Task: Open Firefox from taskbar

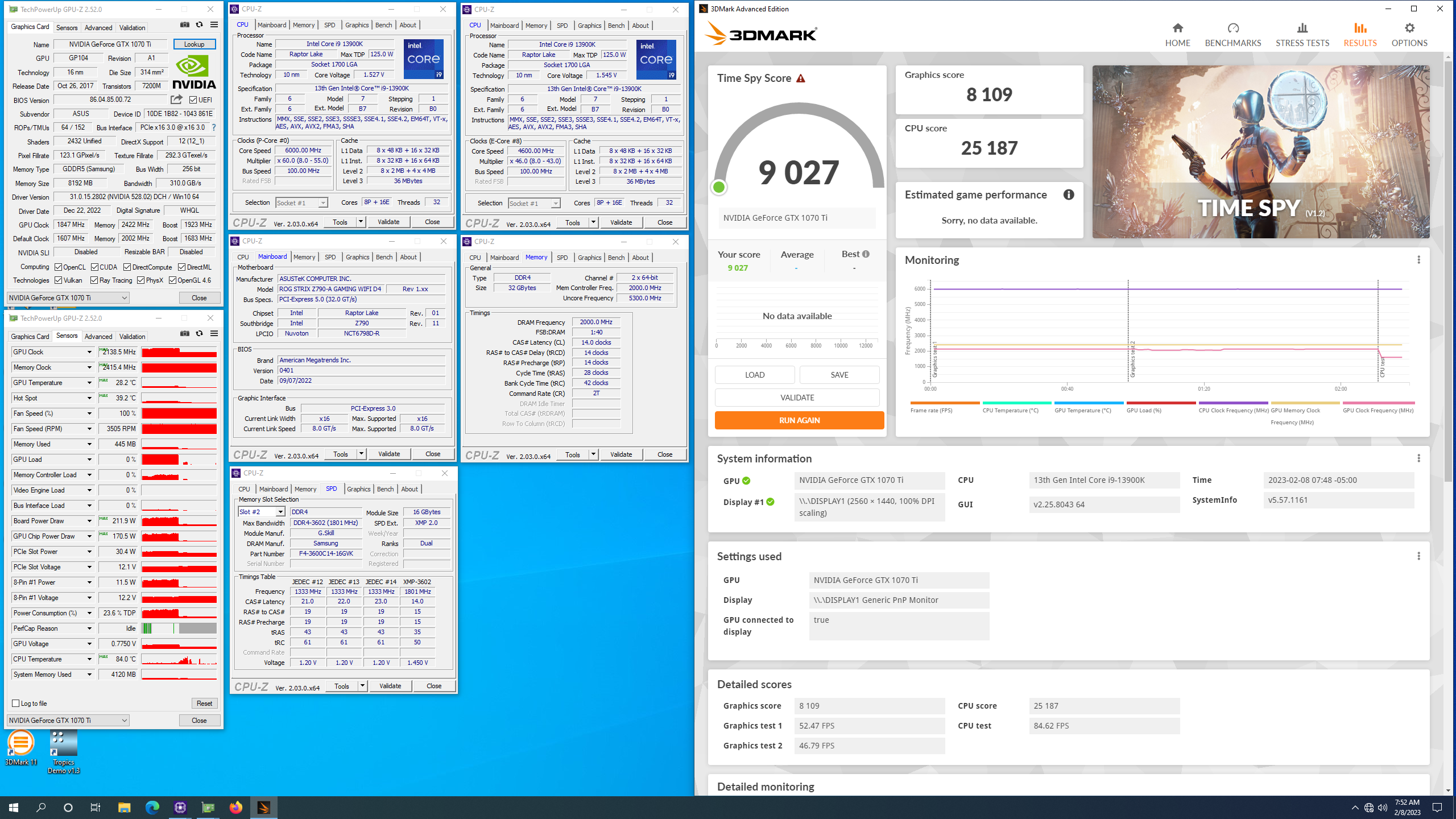Action: (235, 807)
